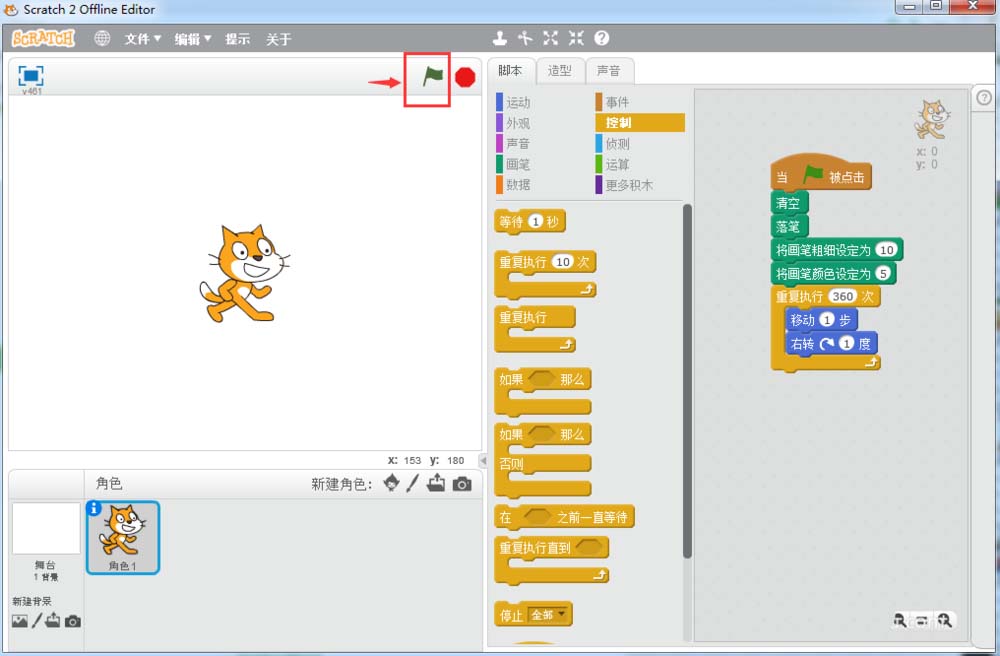
Task: Open the 关于 about menu
Action: pyautogui.click(x=279, y=39)
